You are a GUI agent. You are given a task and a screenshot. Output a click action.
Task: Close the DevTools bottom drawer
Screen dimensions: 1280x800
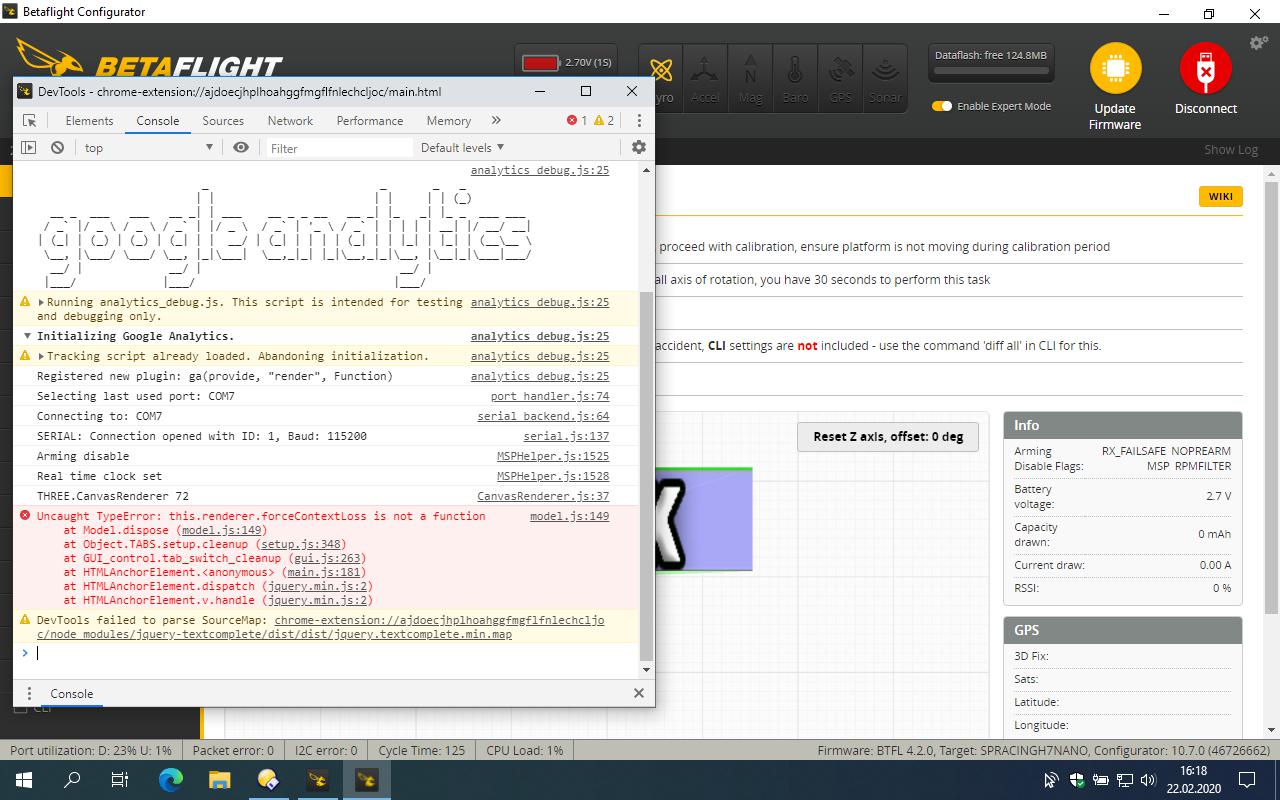[x=639, y=693]
